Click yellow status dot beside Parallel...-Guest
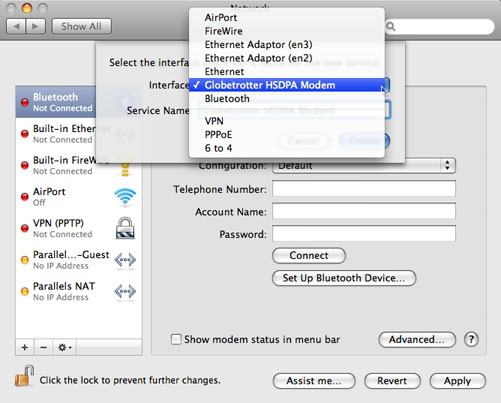 [x=25, y=260]
